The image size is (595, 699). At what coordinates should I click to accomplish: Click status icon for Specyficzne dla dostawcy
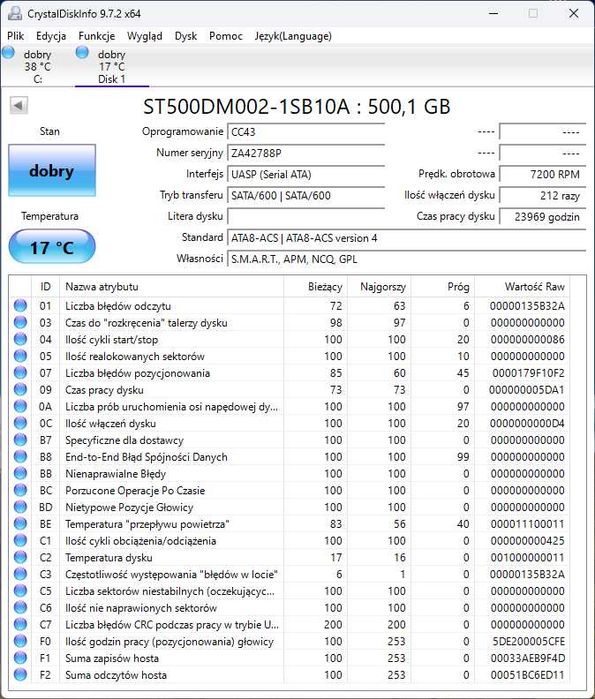tap(20, 440)
